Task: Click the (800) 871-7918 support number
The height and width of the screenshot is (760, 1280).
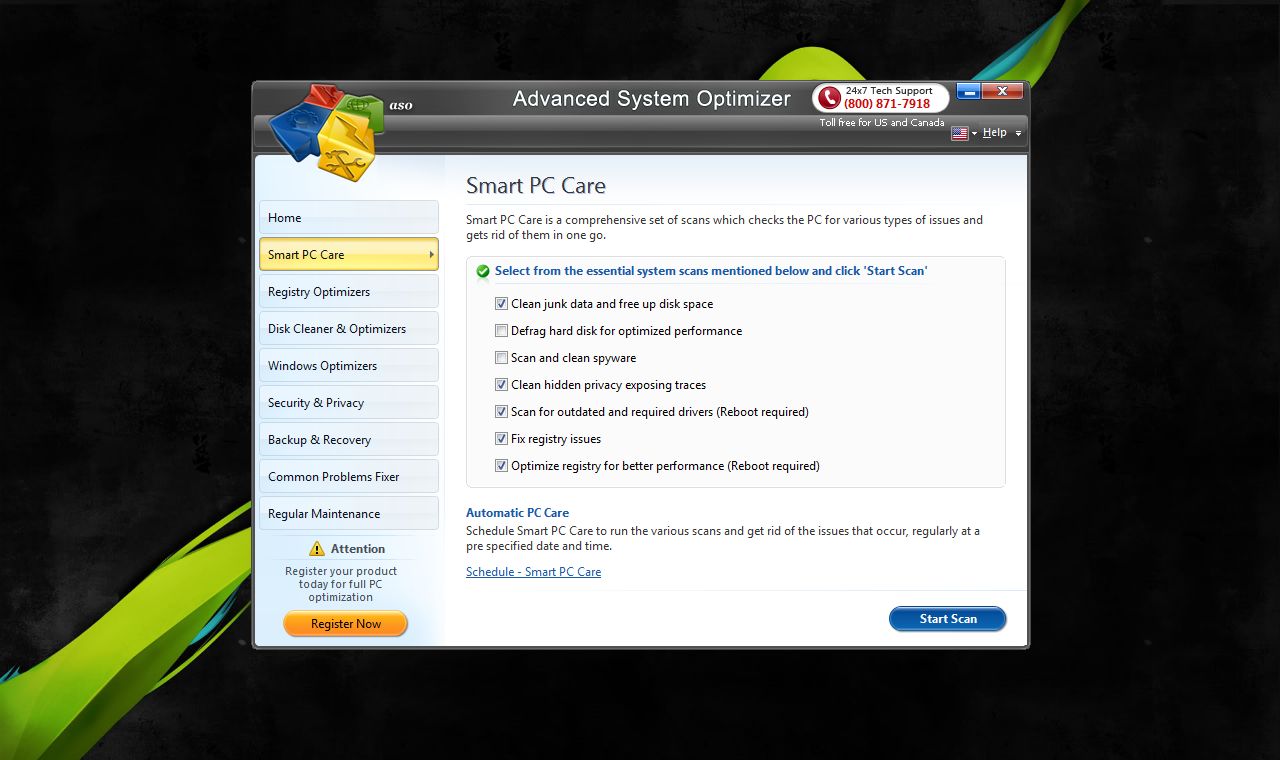Action: (887, 104)
